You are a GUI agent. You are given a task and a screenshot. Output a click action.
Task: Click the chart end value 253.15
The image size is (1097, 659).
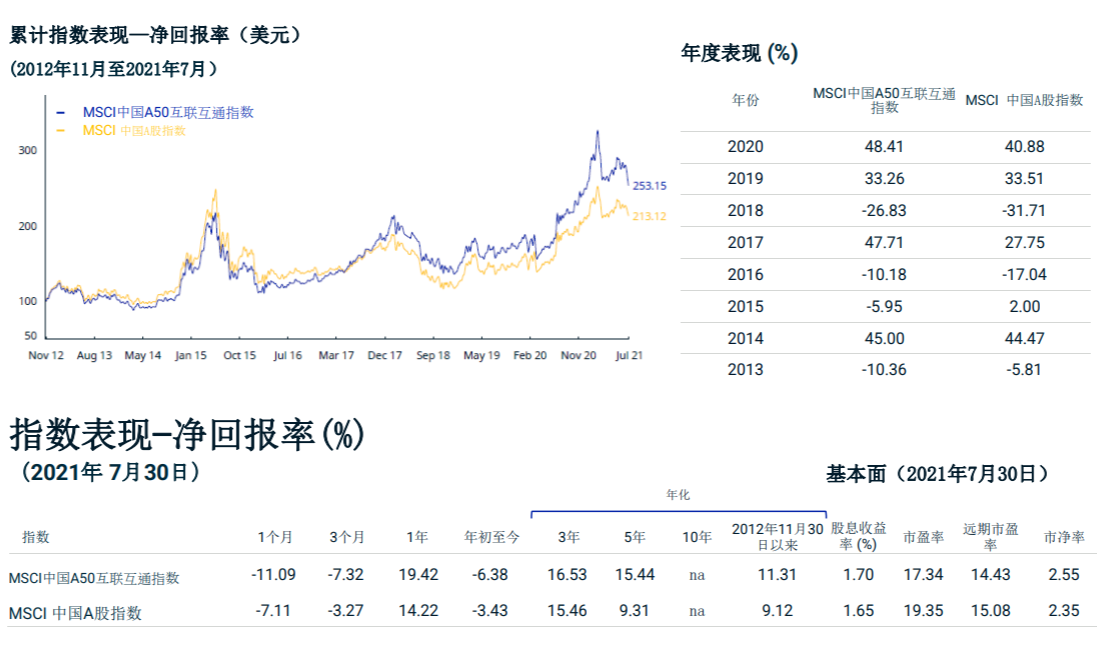click(x=649, y=186)
